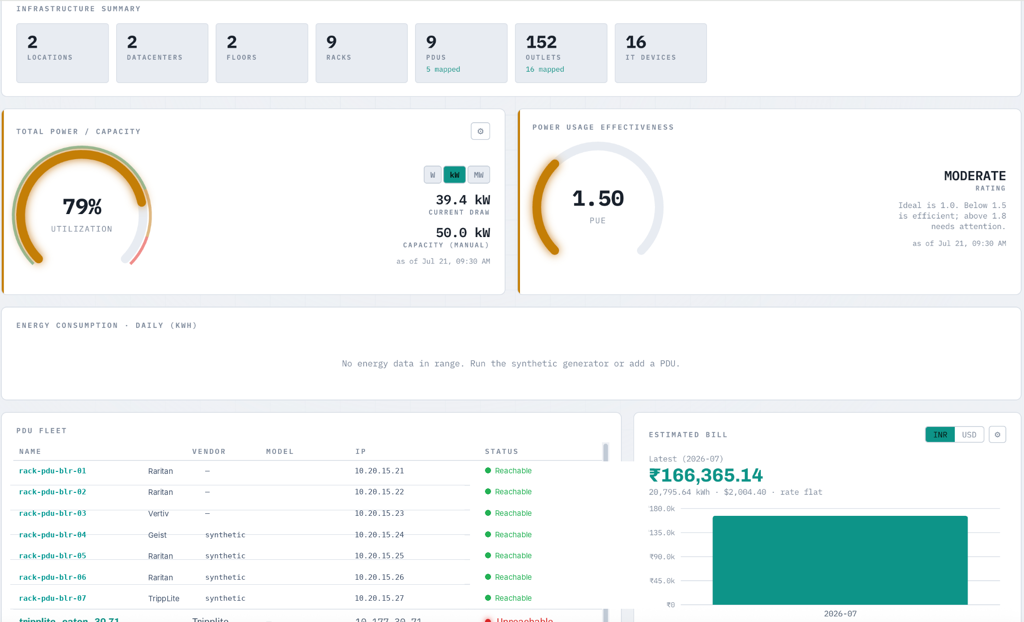Click the '16 mapped' outlets text

[545, 69]
